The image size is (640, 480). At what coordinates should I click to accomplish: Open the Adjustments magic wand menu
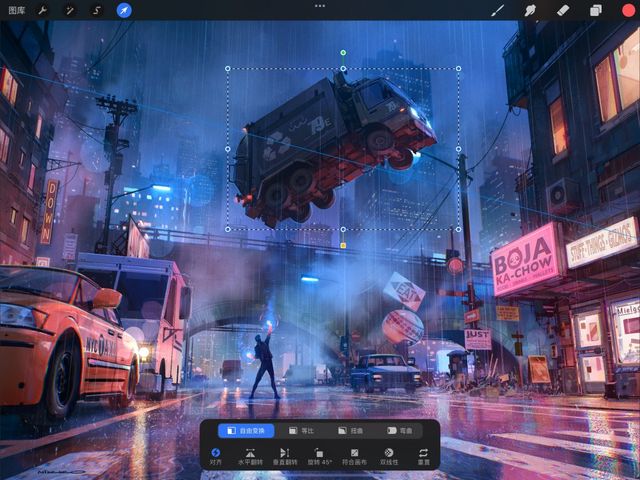coord(70,10)
